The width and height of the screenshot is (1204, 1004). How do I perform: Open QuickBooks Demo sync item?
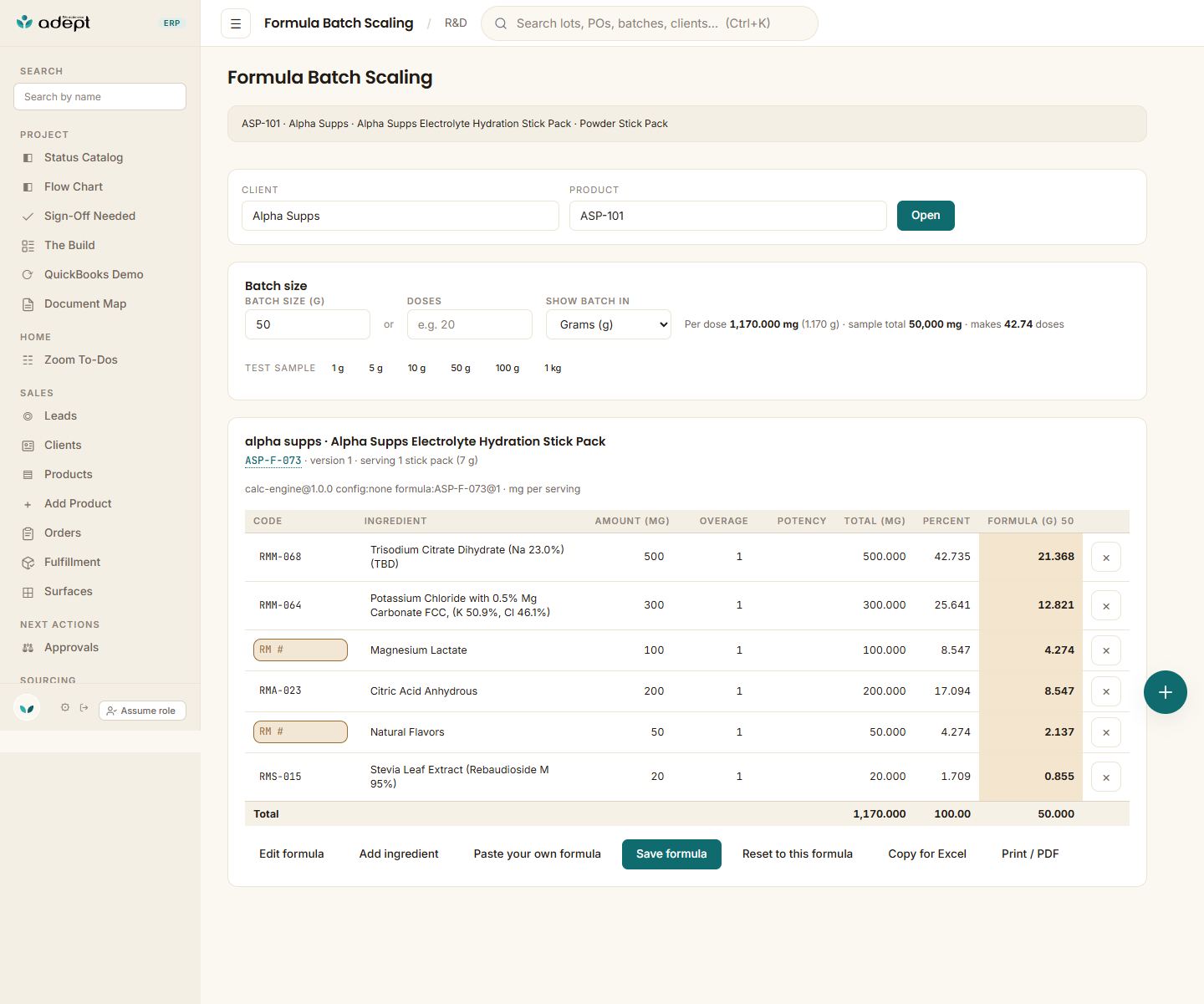(94, 274)
